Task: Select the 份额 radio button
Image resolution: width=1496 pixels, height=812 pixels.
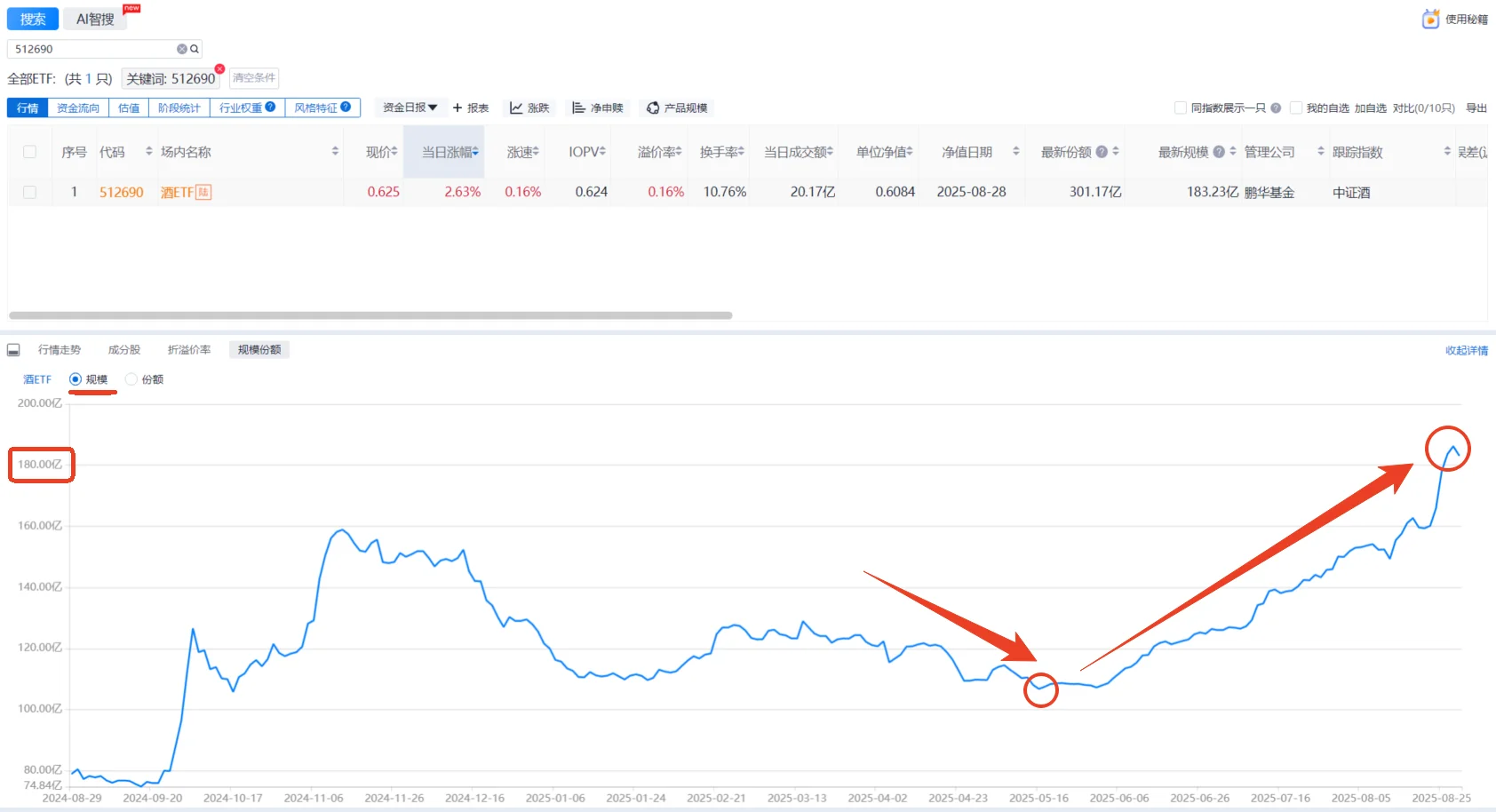Action: coord(131,379)
